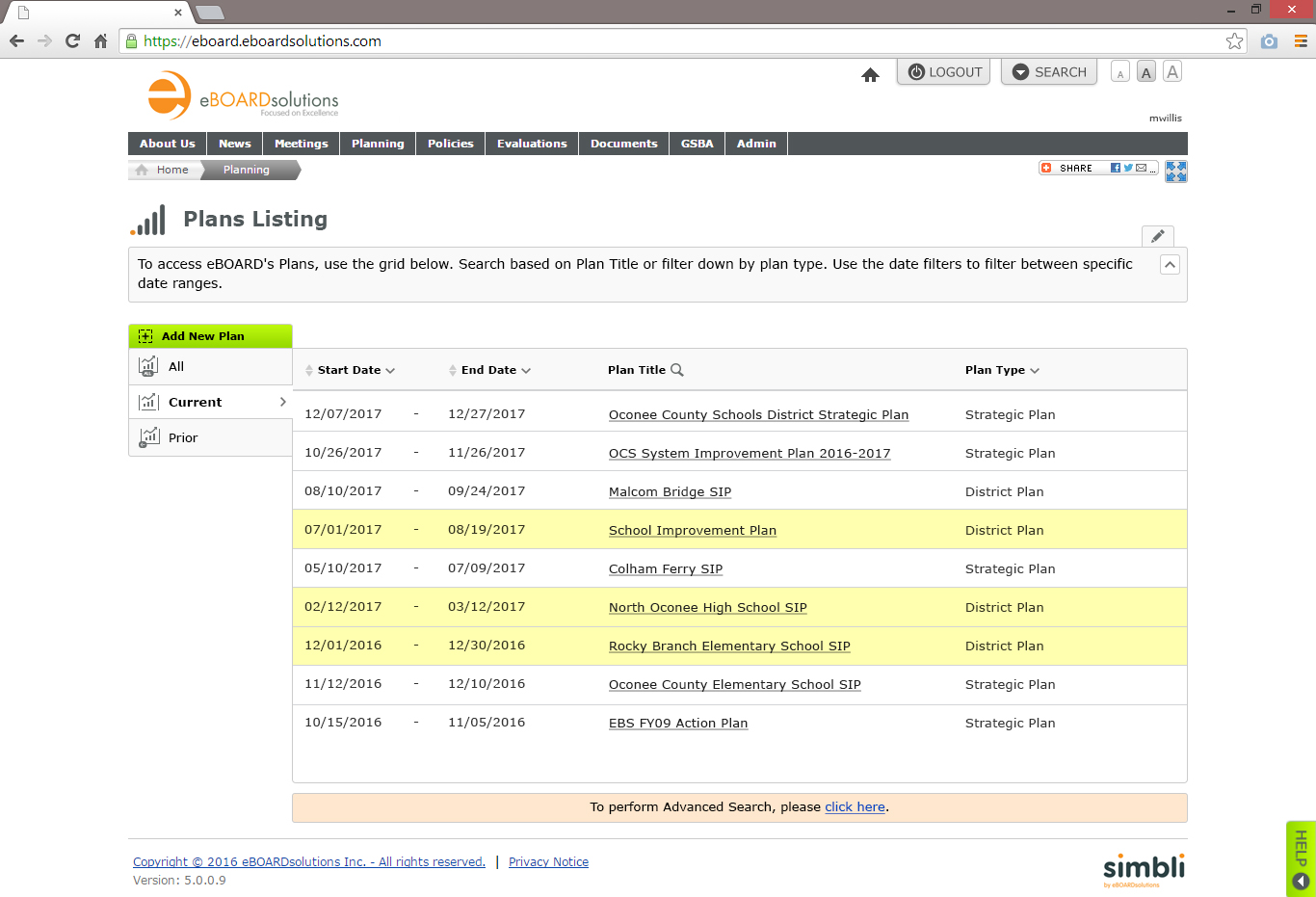Share the page via the Twitter icon

(1128, 167)
